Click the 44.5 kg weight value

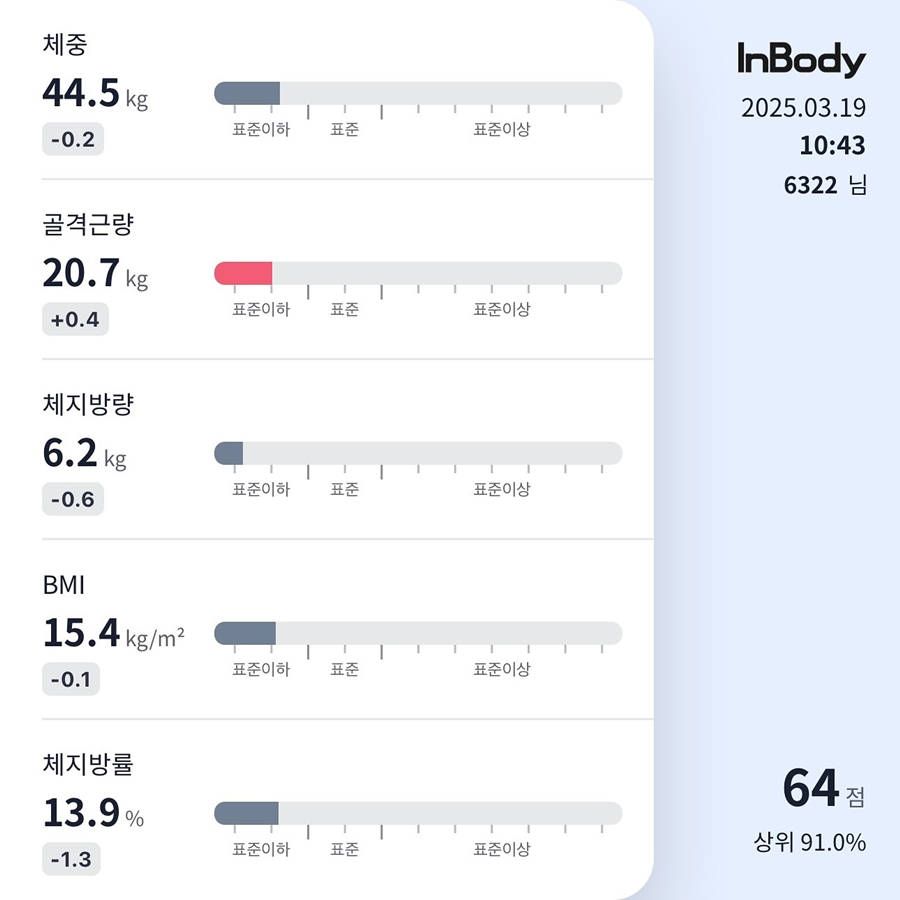coord(95,93)
